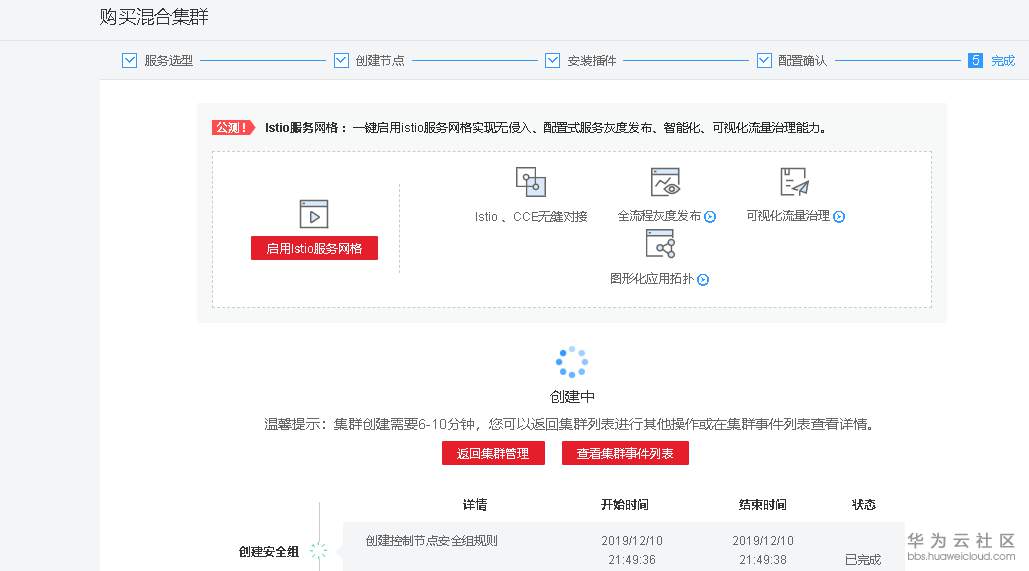This screenshot has height=571, width=1029.
Task: Click the 可视化流量治理 text
Action: (788, 216)
